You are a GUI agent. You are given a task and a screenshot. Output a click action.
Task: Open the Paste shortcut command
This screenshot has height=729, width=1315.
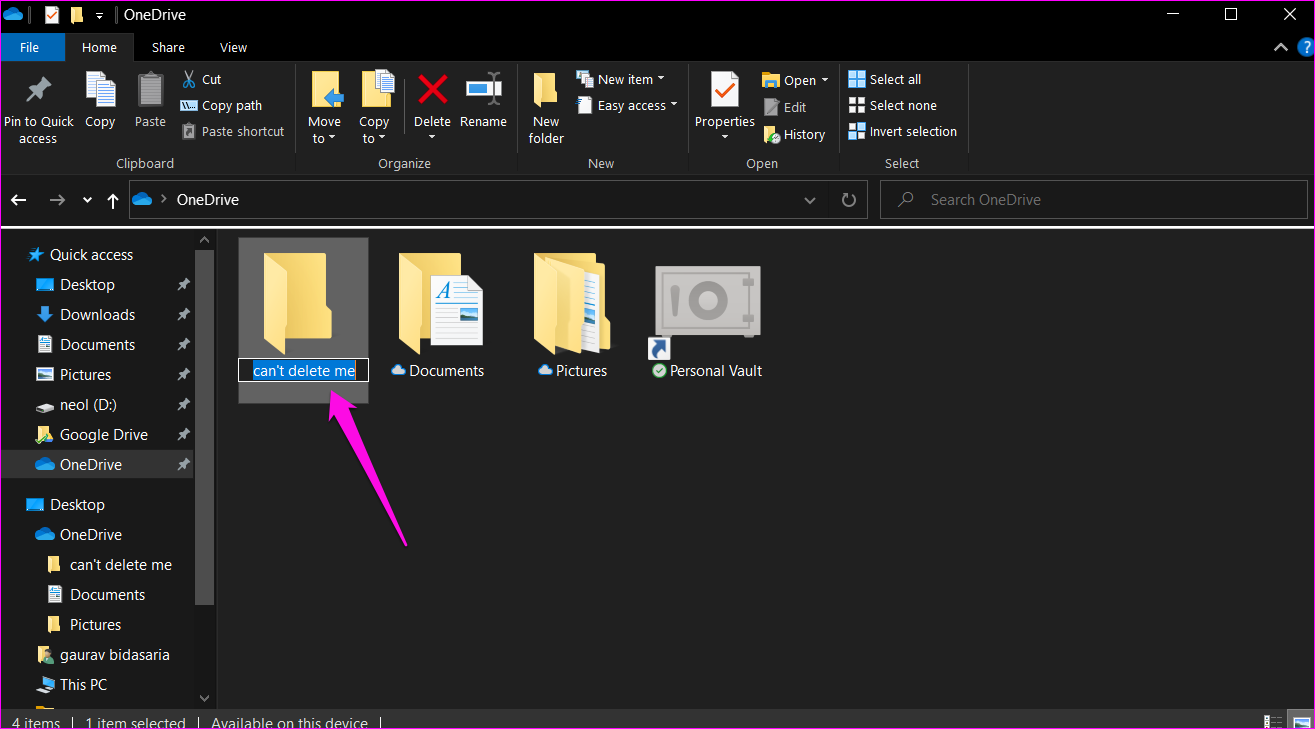point(232,131)
